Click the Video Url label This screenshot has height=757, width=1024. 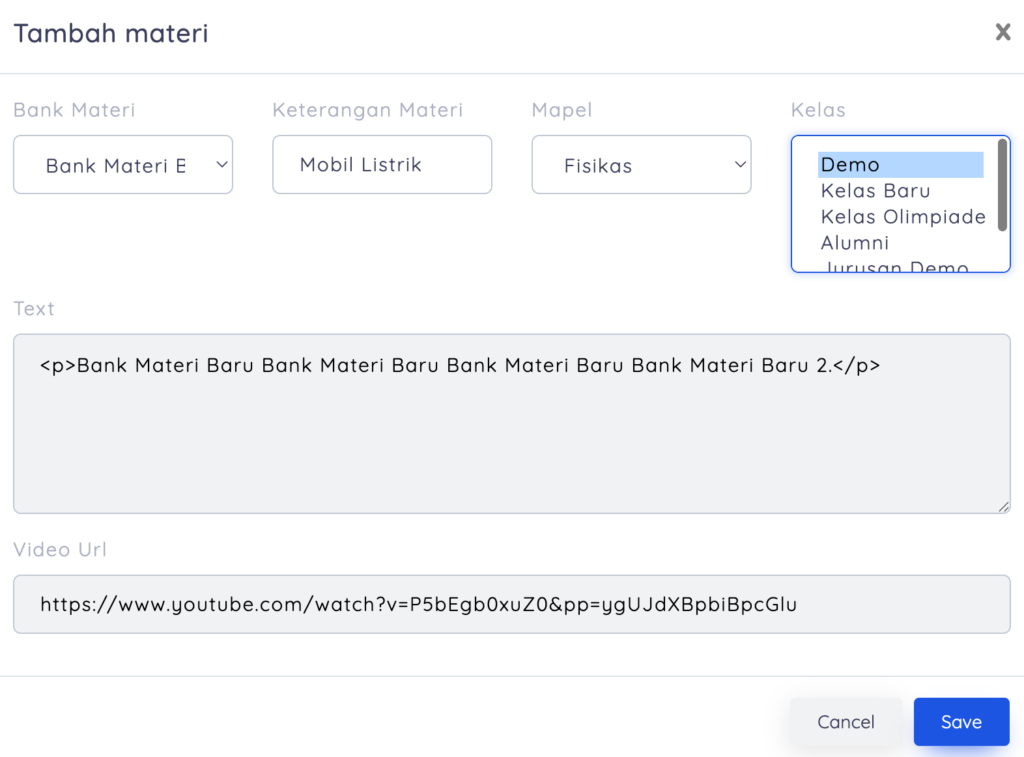point(60,549)
